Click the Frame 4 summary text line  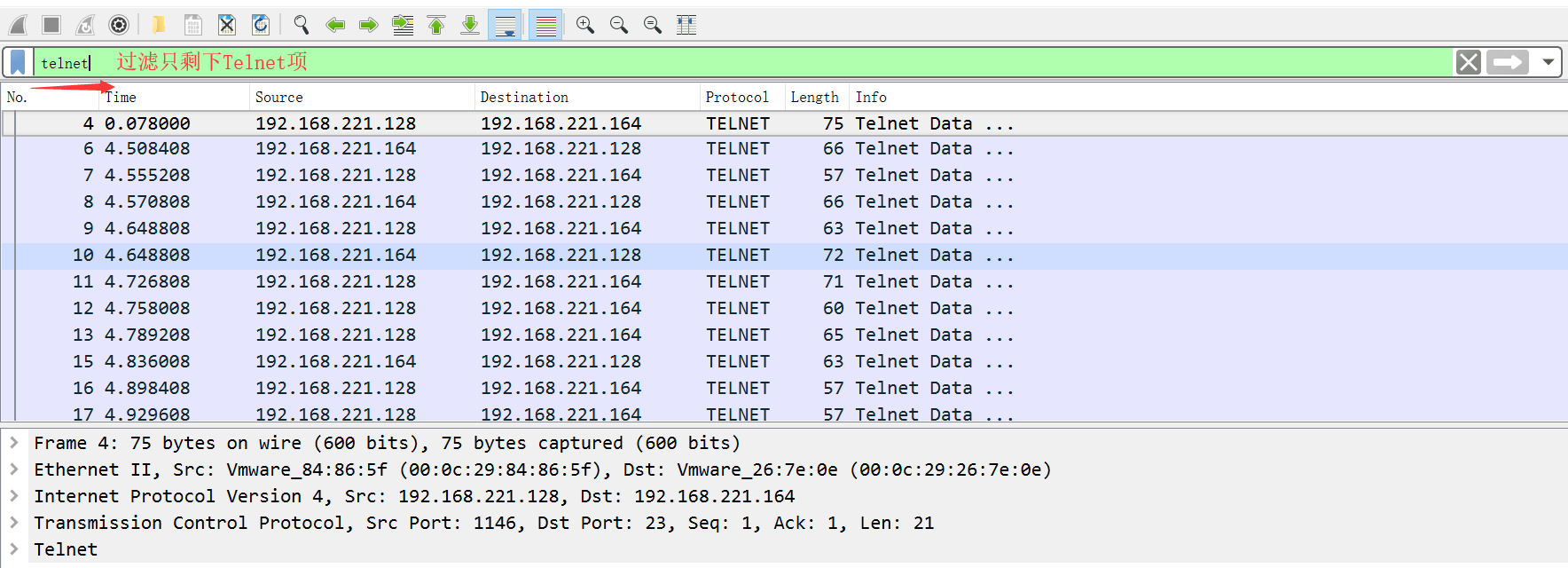tap(387, 443)
